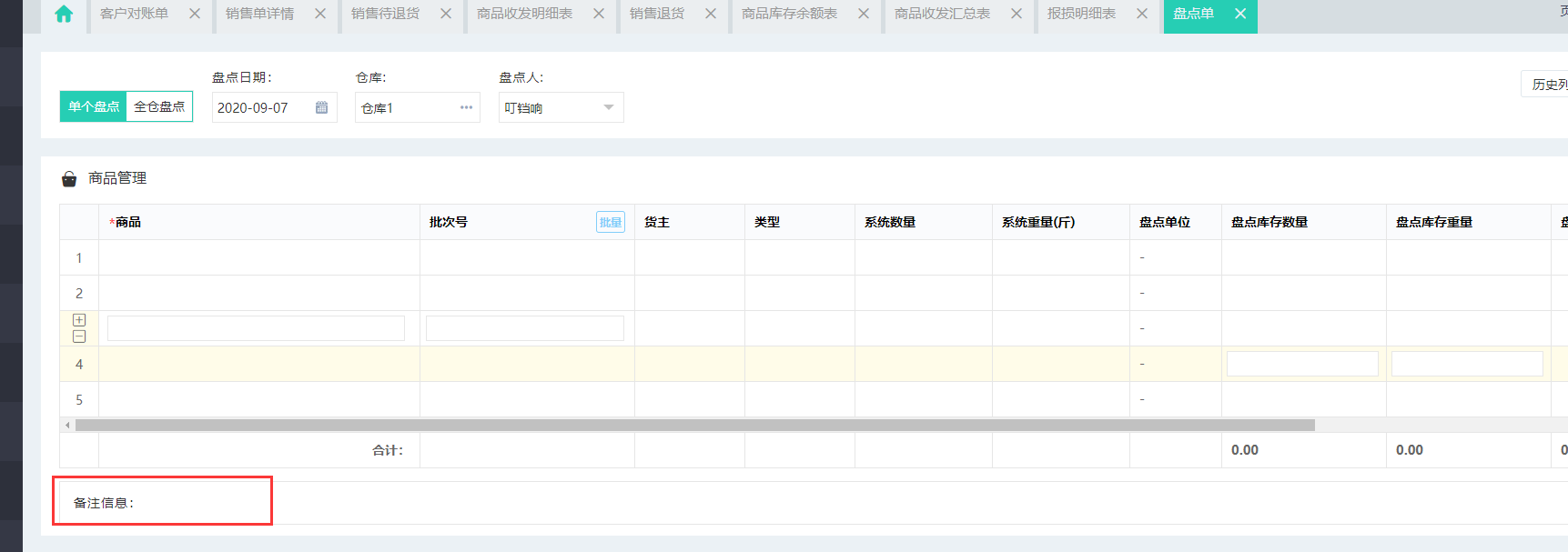Click the 合计 label in totals row
Image resolution: width=1568 pixels, height=552 pixels.
point(387,450)
